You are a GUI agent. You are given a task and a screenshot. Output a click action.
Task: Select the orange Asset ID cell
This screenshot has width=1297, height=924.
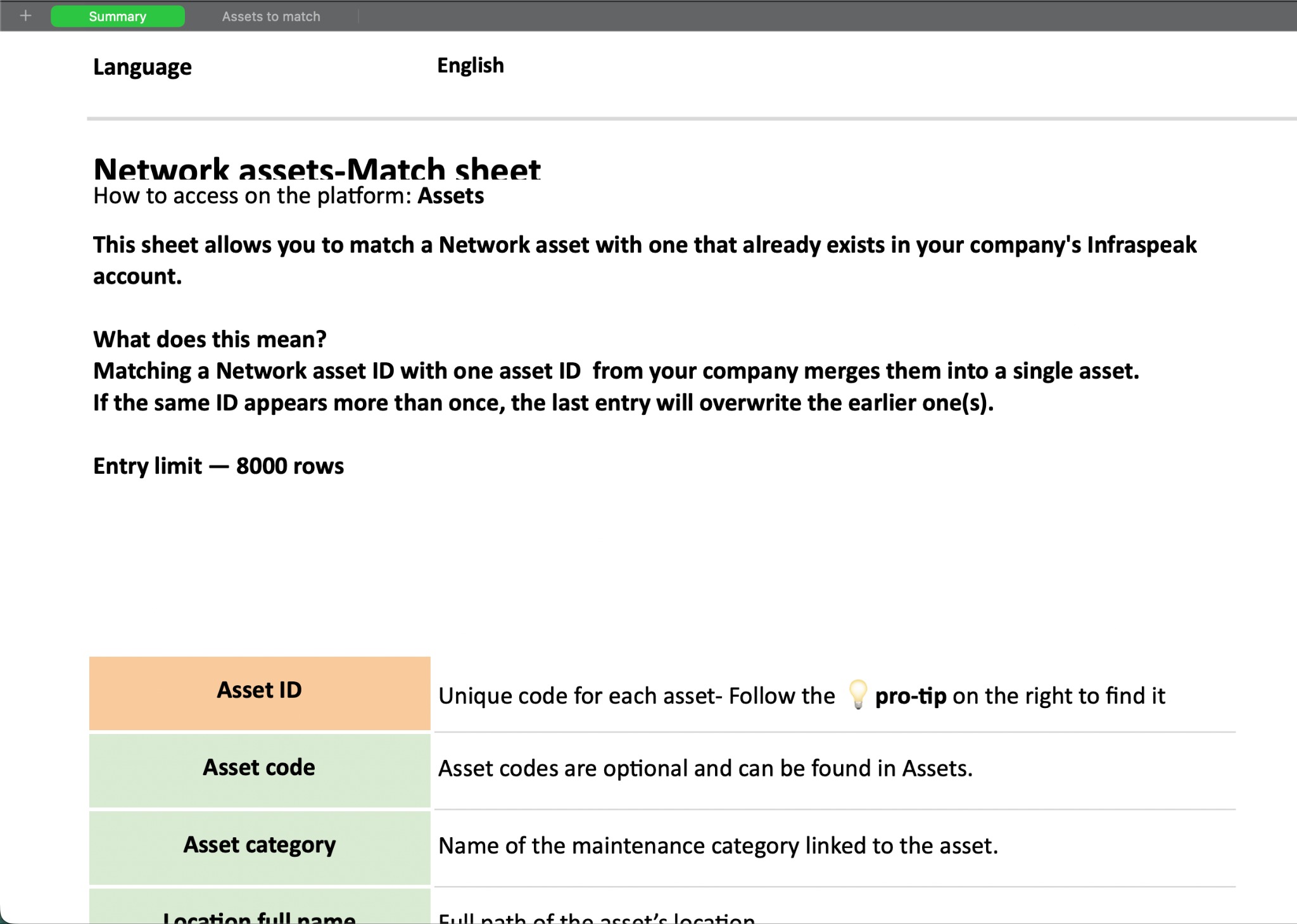click(x=260, y=692)
